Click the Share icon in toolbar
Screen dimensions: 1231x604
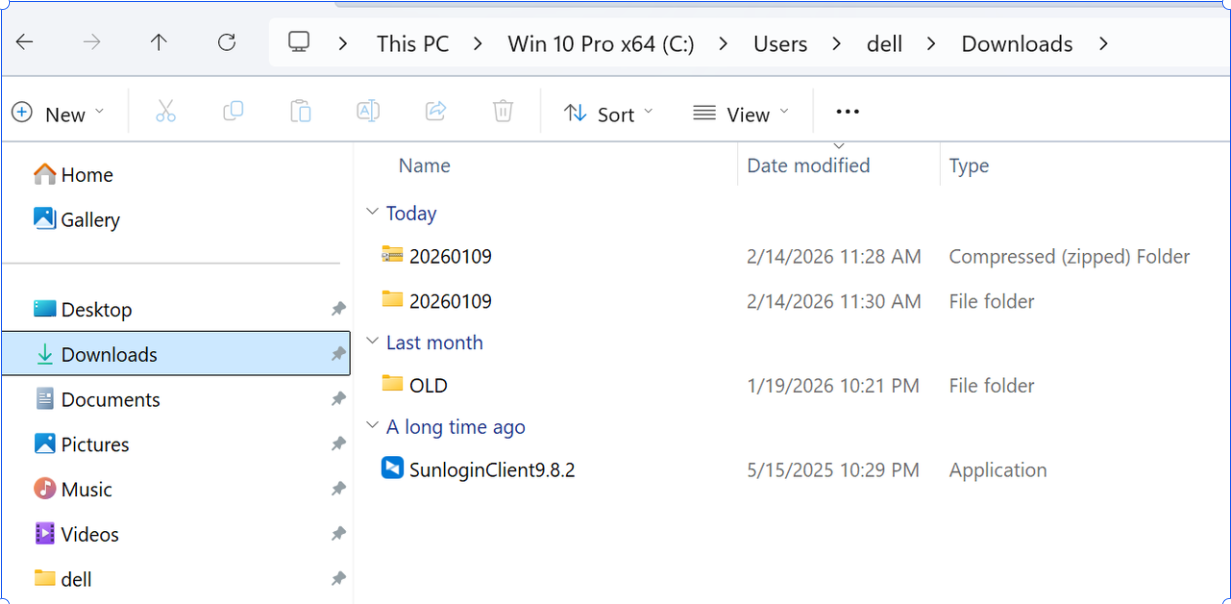[x=436, y=112]
